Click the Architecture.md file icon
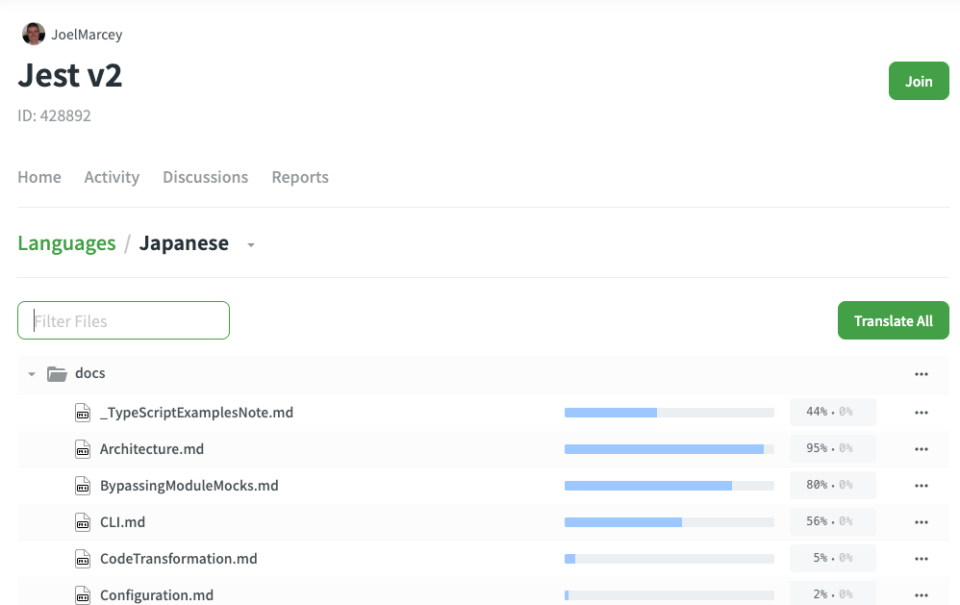 click(83, 449)
